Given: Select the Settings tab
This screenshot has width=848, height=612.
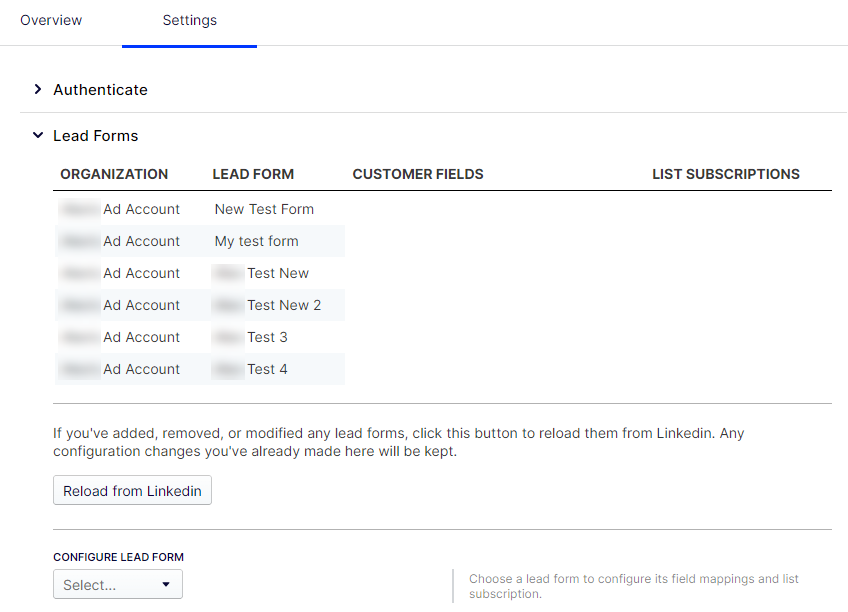Looking at the screenshot, I should pos(189,20).
